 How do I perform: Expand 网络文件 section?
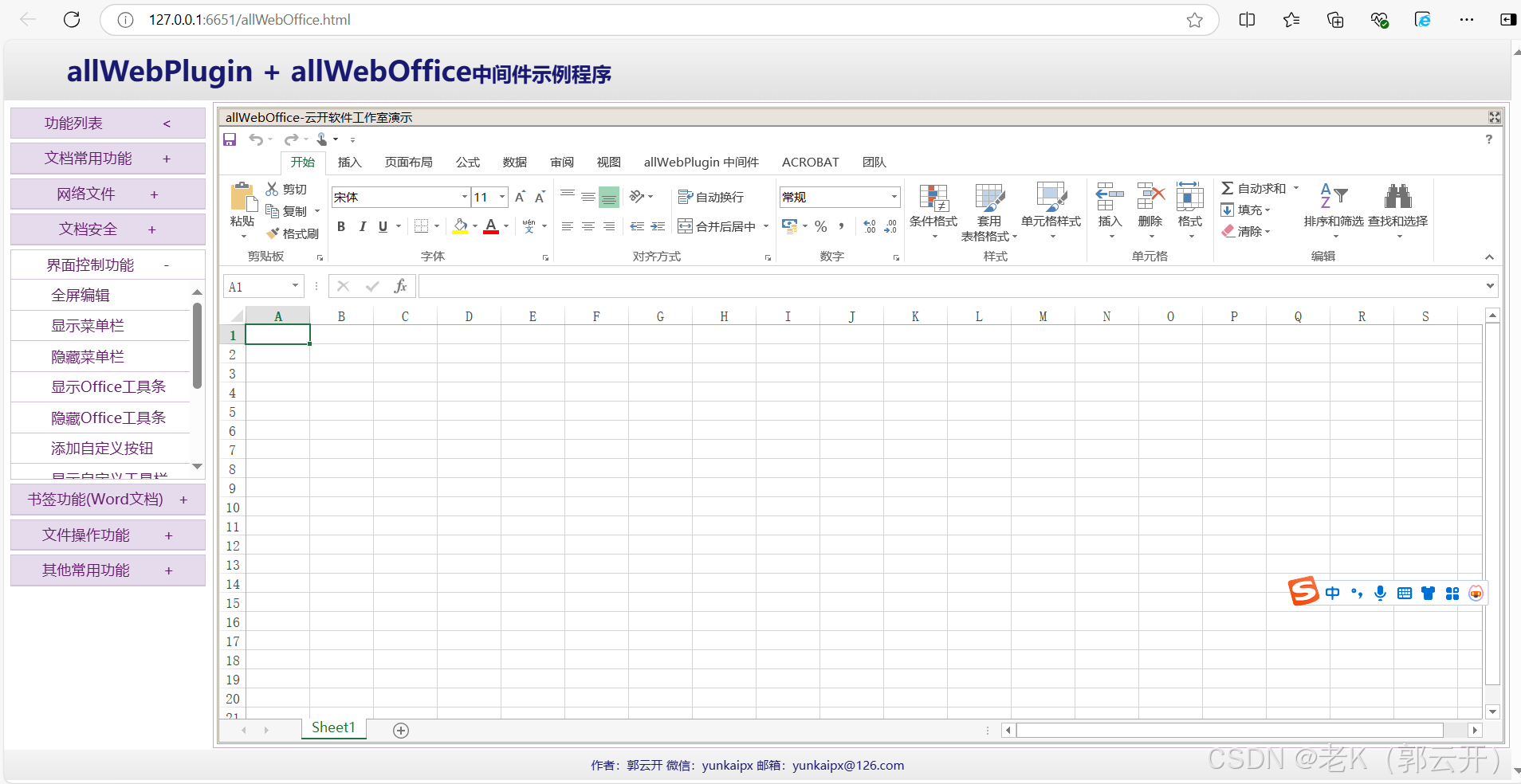point(108,194)
